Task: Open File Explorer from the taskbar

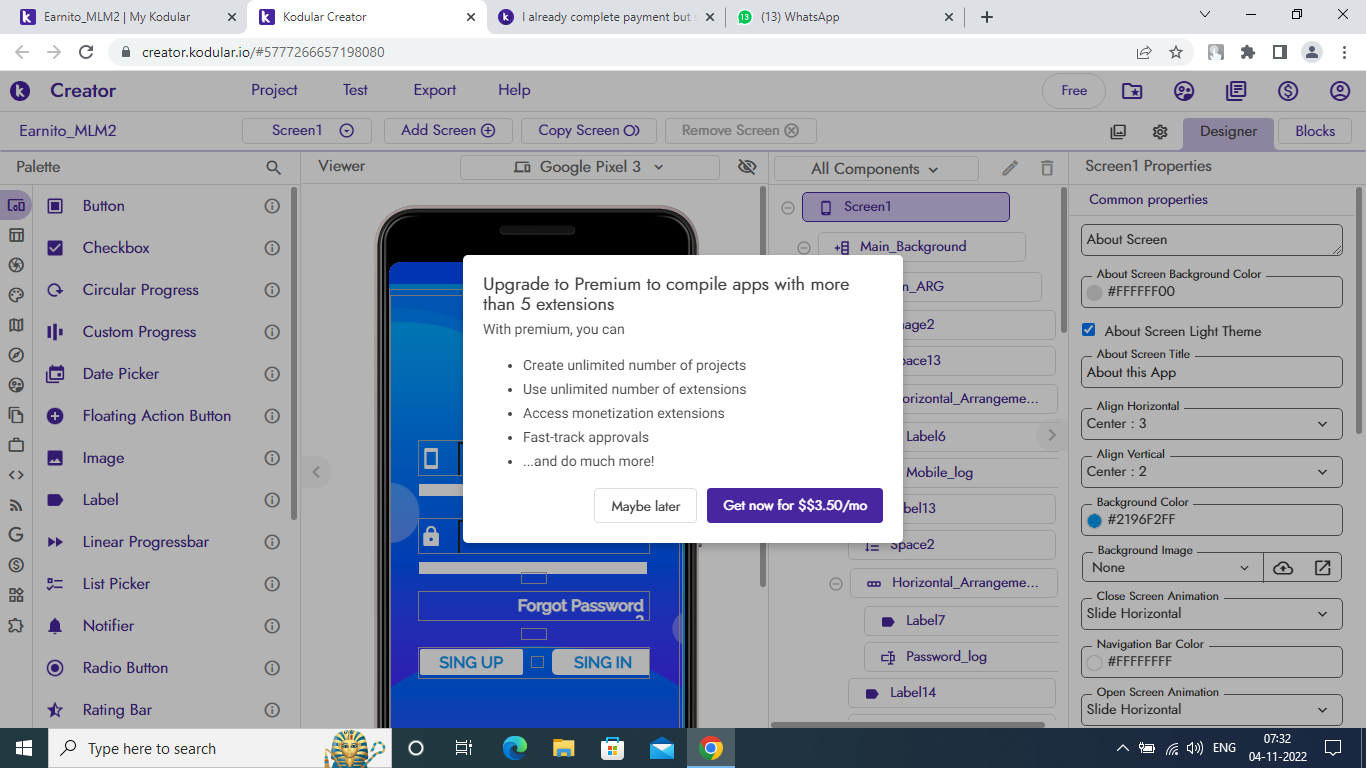Action: pos(564,748)
